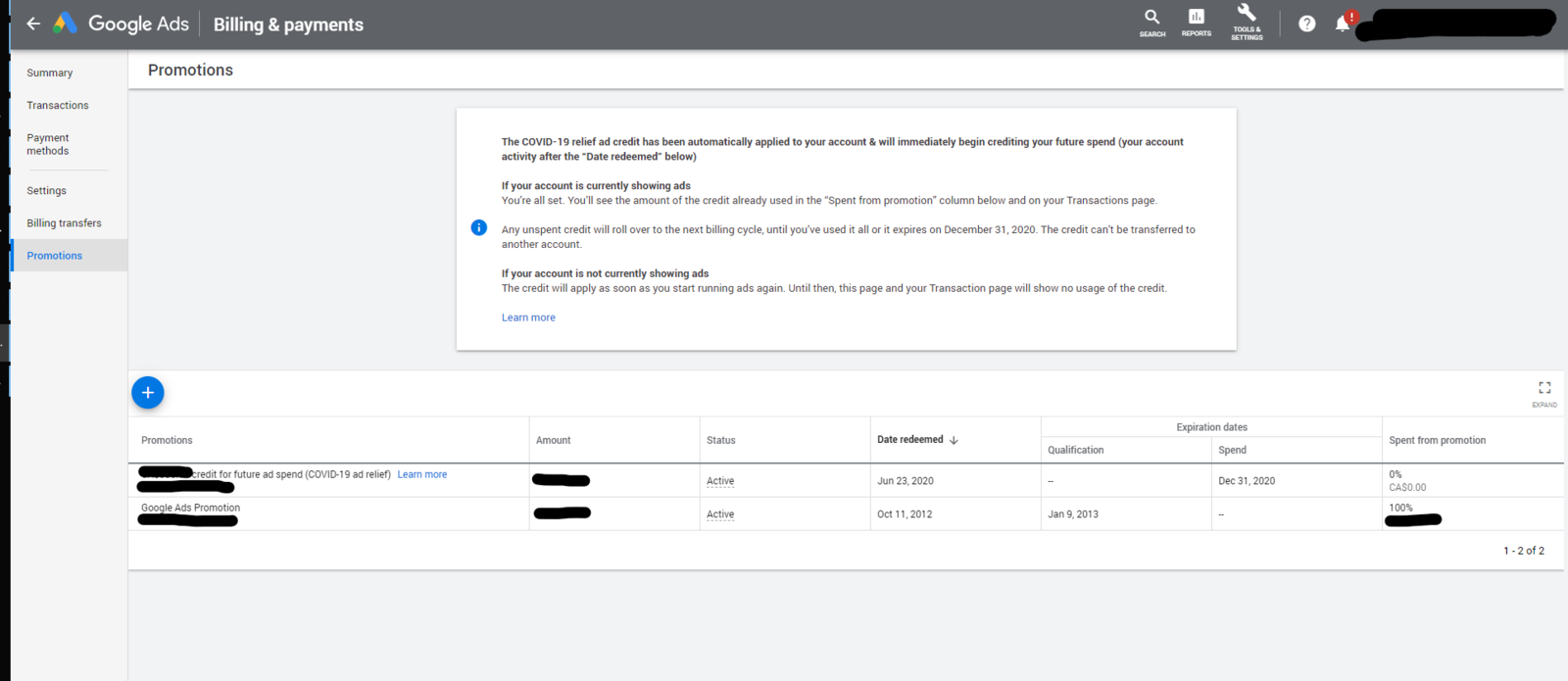Open the Reports icon

tap(1197, 23)
